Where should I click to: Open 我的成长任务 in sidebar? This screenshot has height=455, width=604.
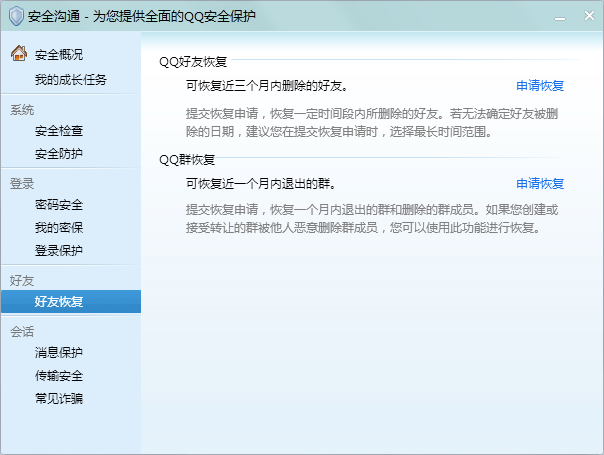(x=71, y=80)
